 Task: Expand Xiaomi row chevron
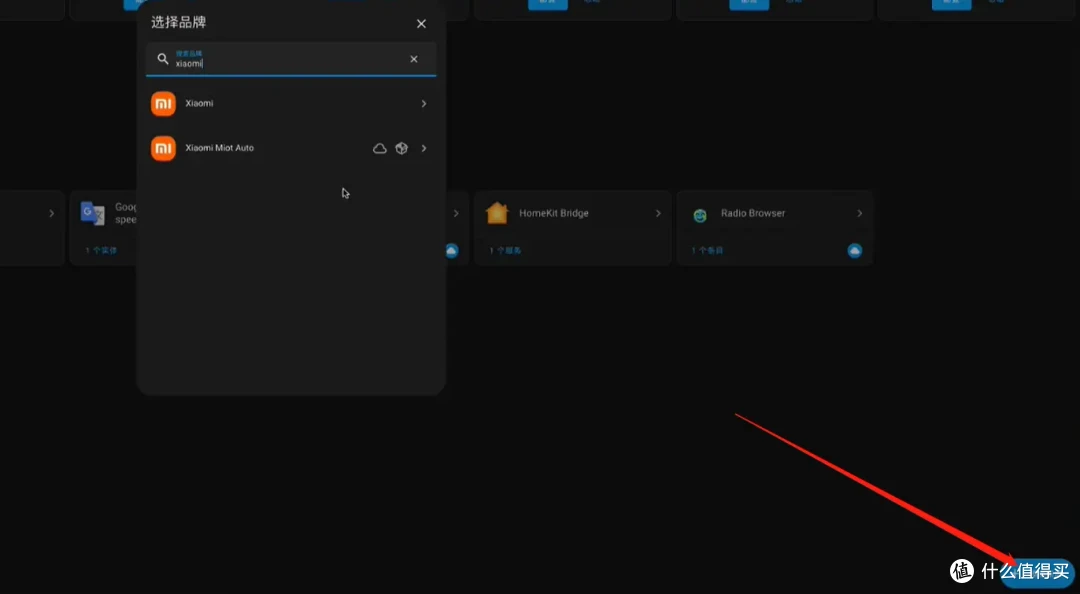(x=424, y=103)
